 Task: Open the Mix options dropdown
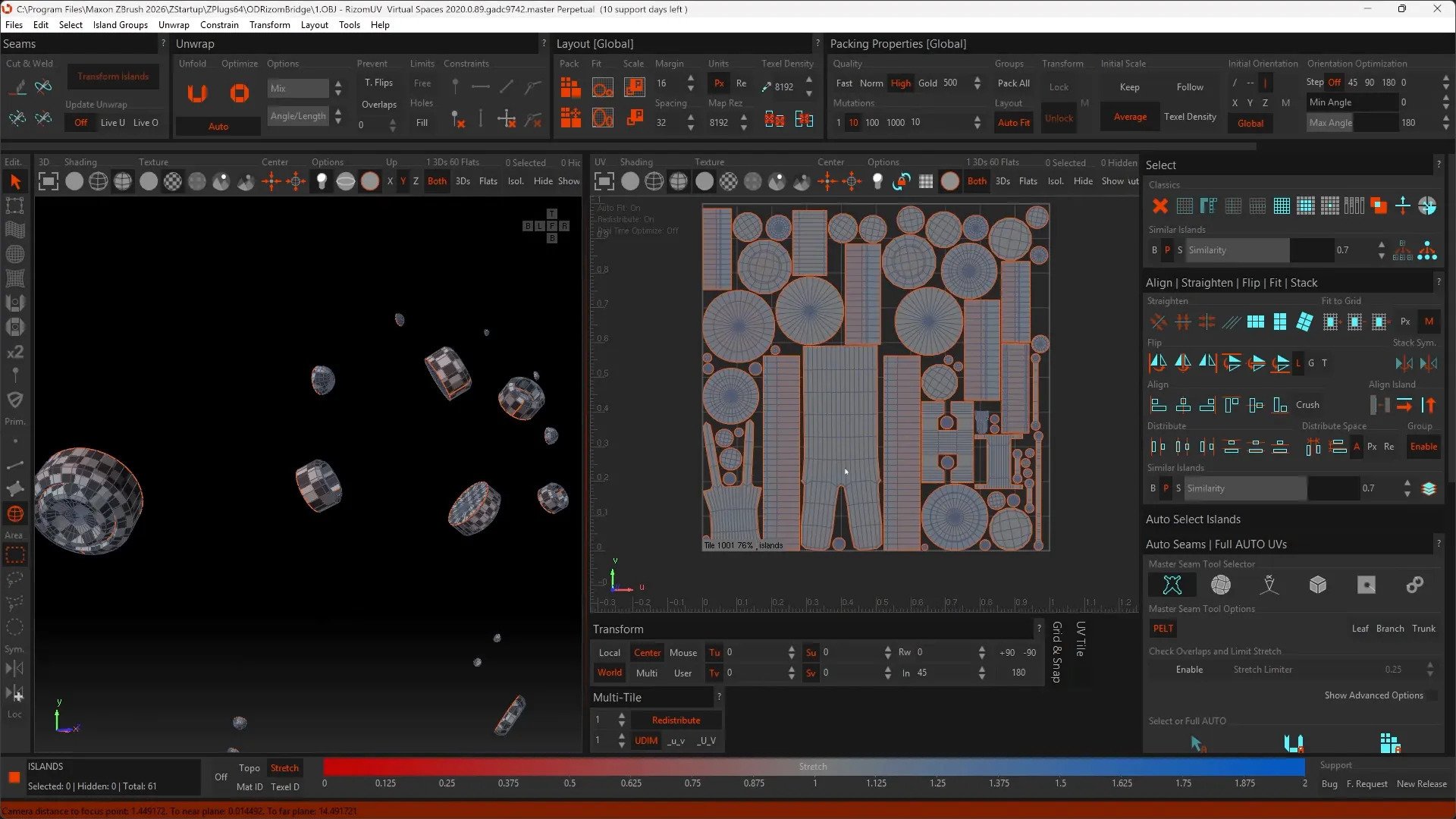298,88
